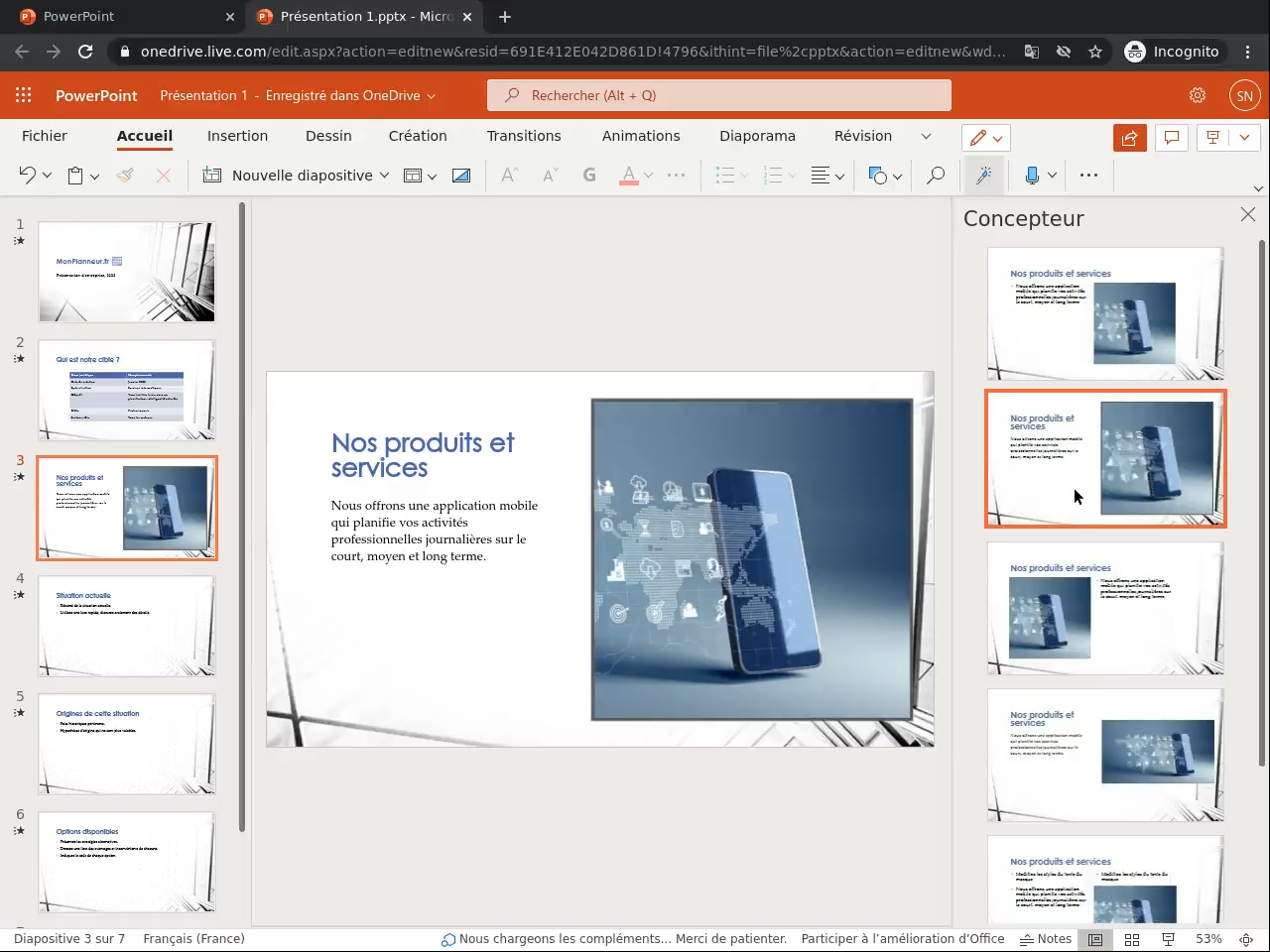Click the Designer (Concepteur) magic wand icon
Screen dimensions: 1270x952
(x=983, y=176)
